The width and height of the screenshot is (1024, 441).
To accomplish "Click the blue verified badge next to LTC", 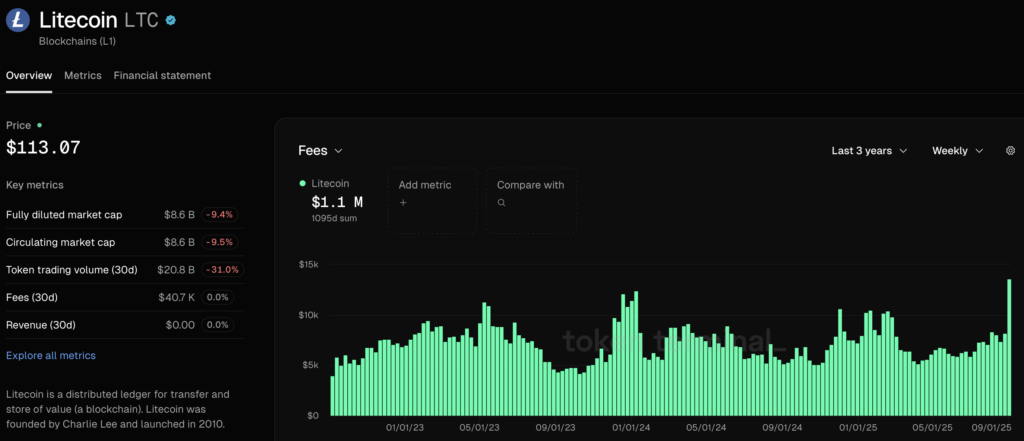I will click(x=170, y=20).
